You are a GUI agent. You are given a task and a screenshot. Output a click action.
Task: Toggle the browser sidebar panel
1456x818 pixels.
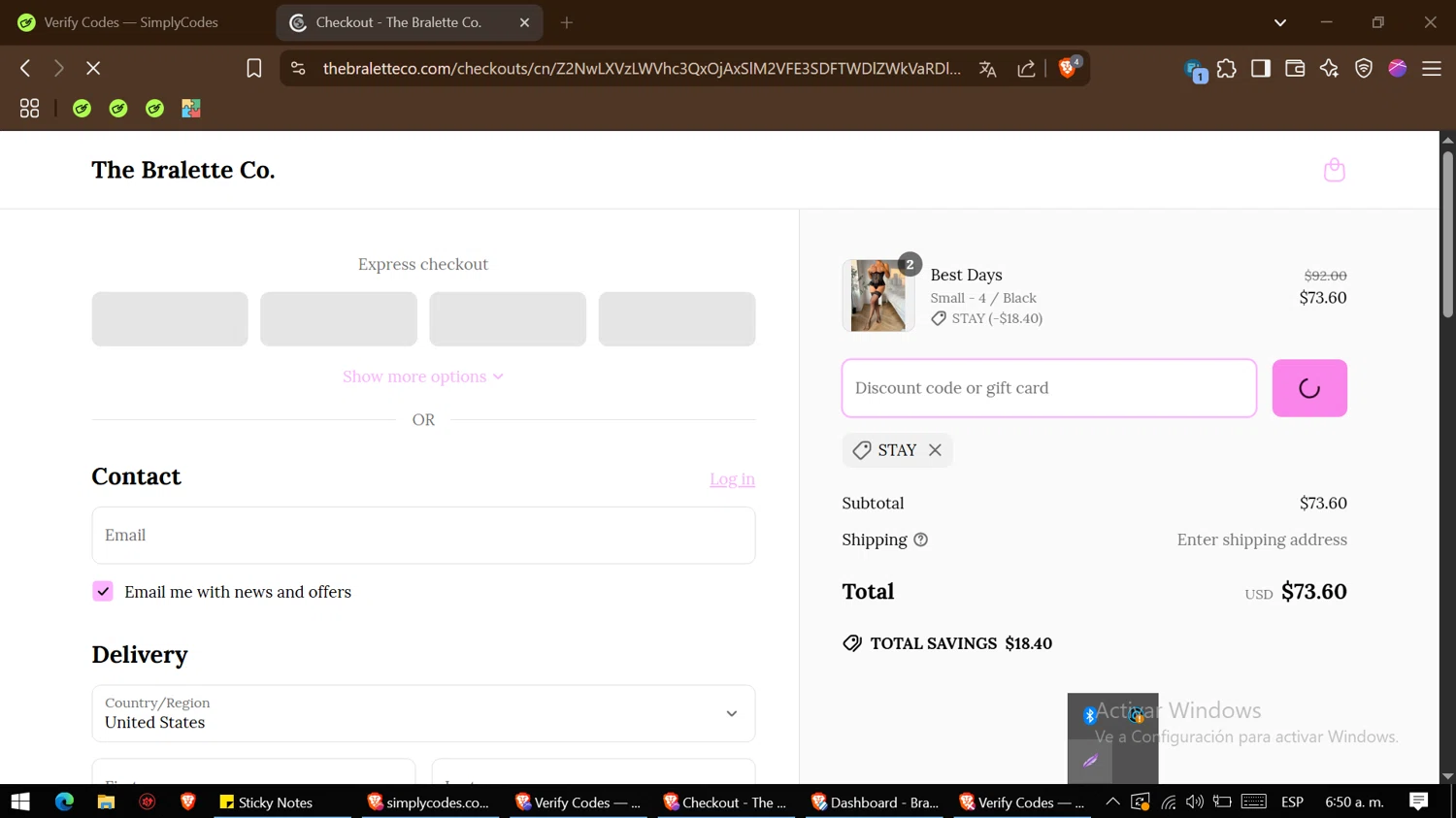coord(1261,68)
